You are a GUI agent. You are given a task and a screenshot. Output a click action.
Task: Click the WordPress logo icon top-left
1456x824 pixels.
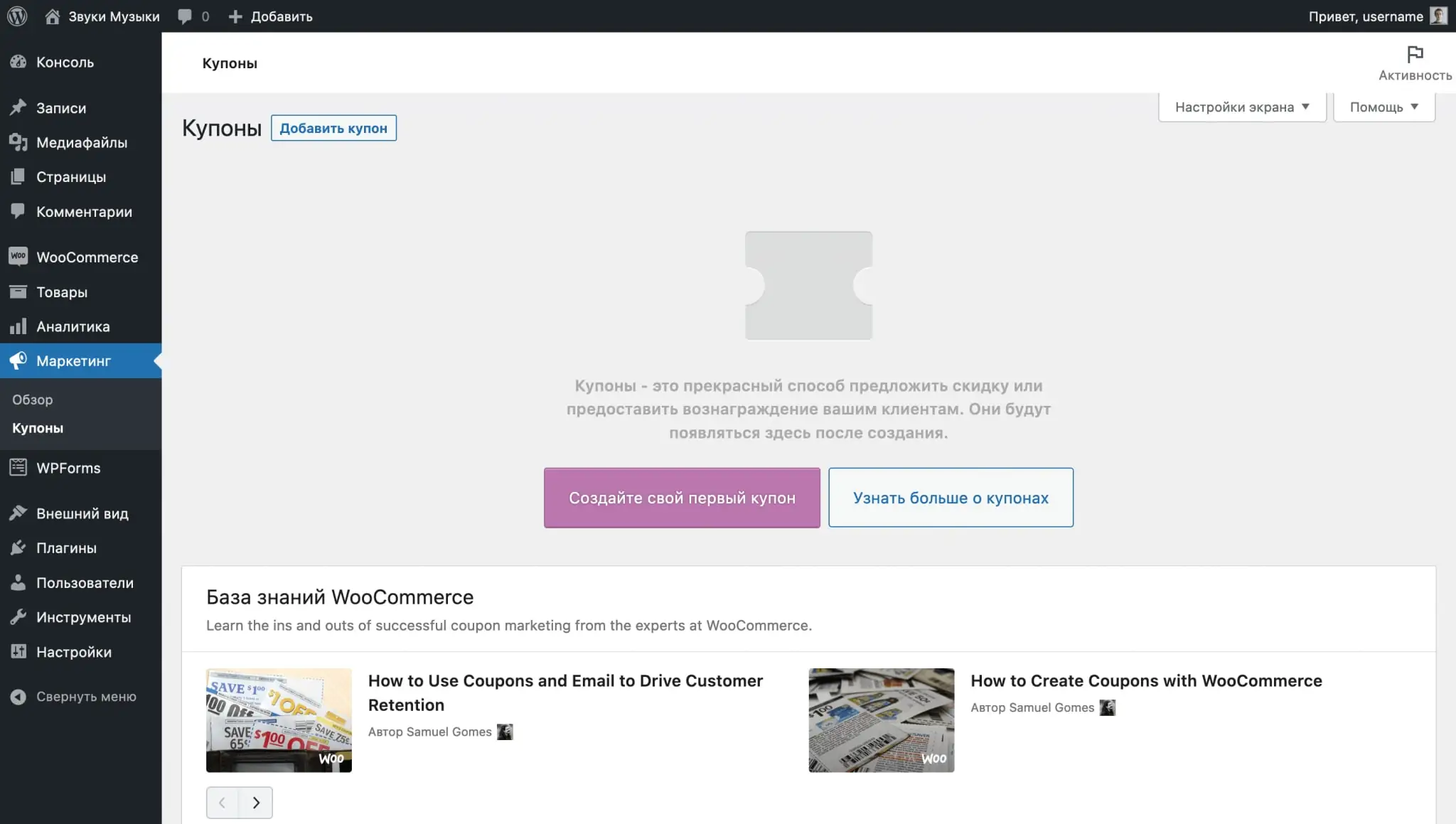(19, 16)
